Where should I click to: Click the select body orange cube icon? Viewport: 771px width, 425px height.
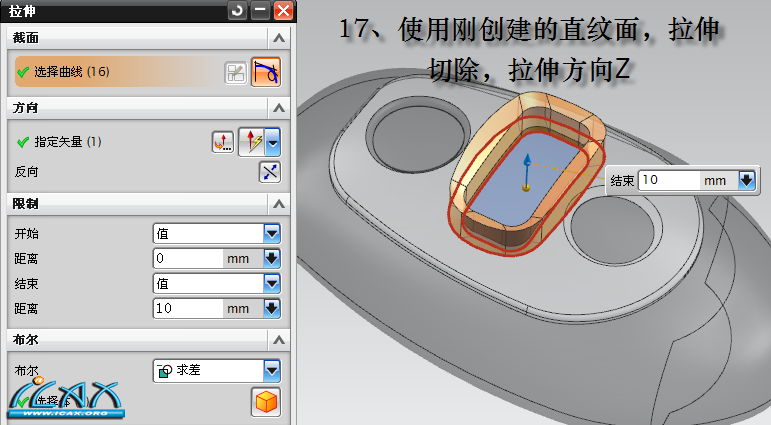pyautogui.click(x=266, y=402)
